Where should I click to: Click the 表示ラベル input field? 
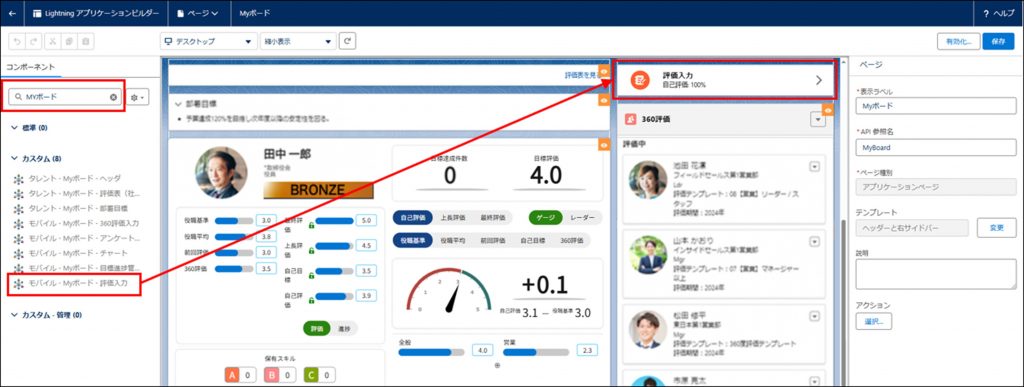(x=936, y=106)
